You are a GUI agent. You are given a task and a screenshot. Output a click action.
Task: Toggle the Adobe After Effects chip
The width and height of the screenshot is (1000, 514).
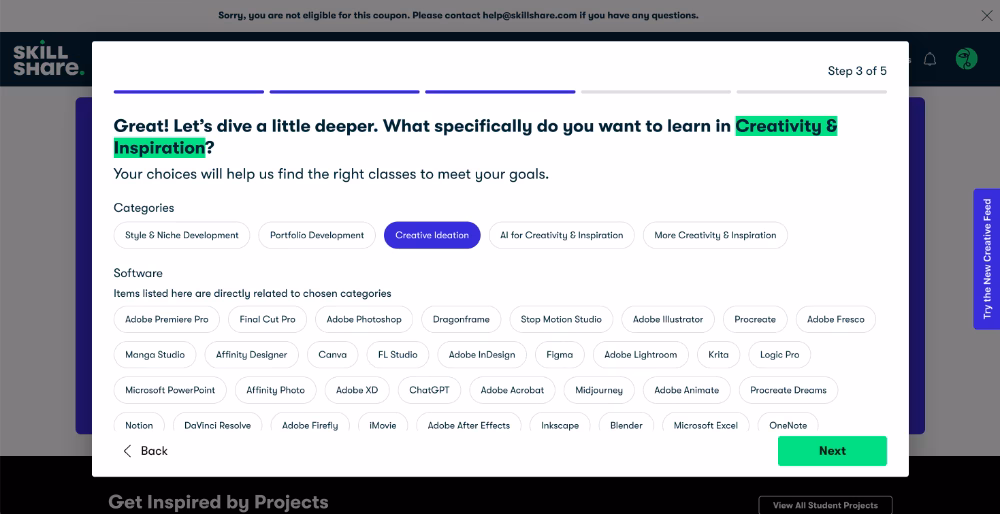pyautogui.click(x=469, y=423)
